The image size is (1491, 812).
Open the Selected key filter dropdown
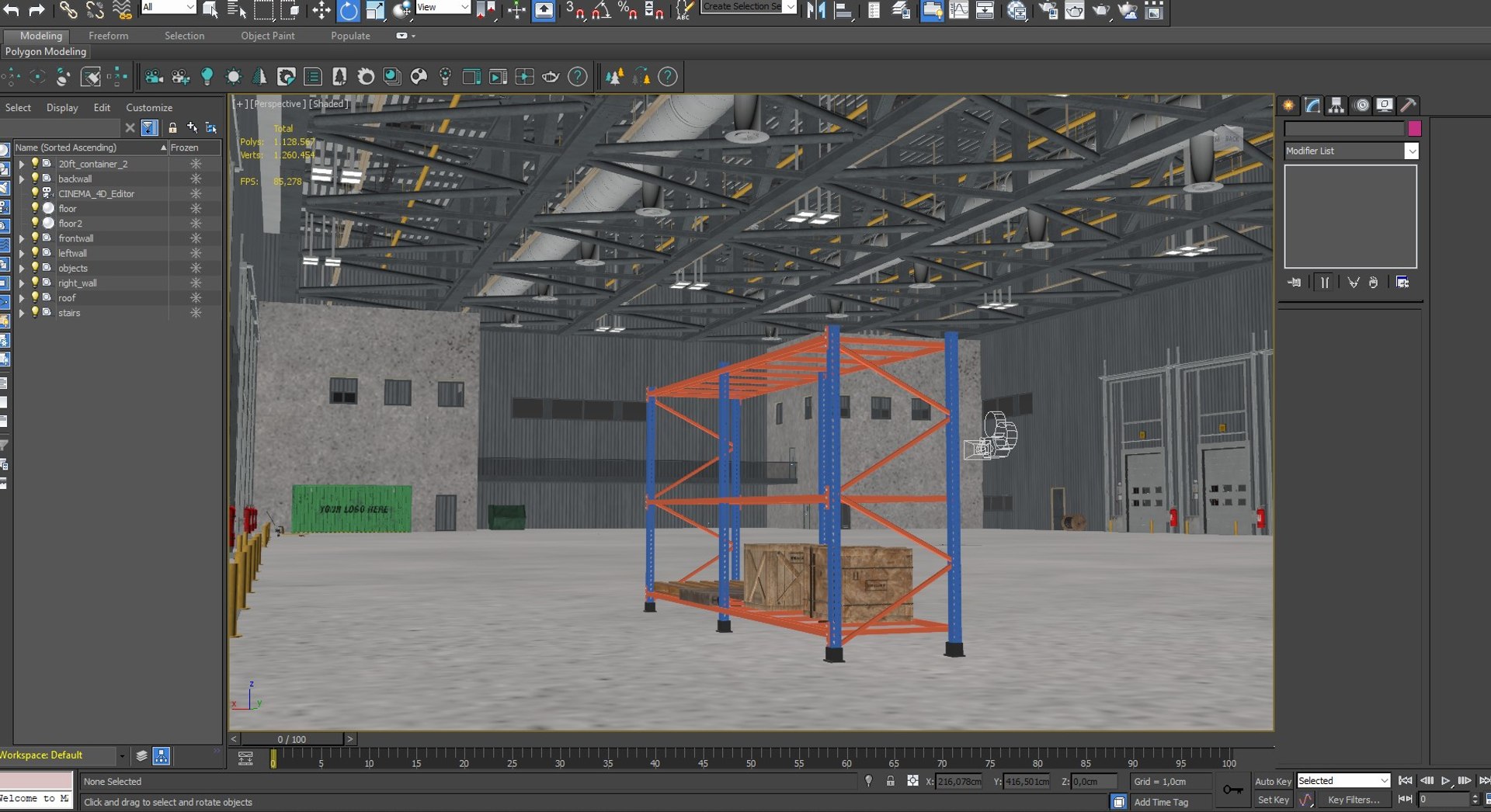1343,781
